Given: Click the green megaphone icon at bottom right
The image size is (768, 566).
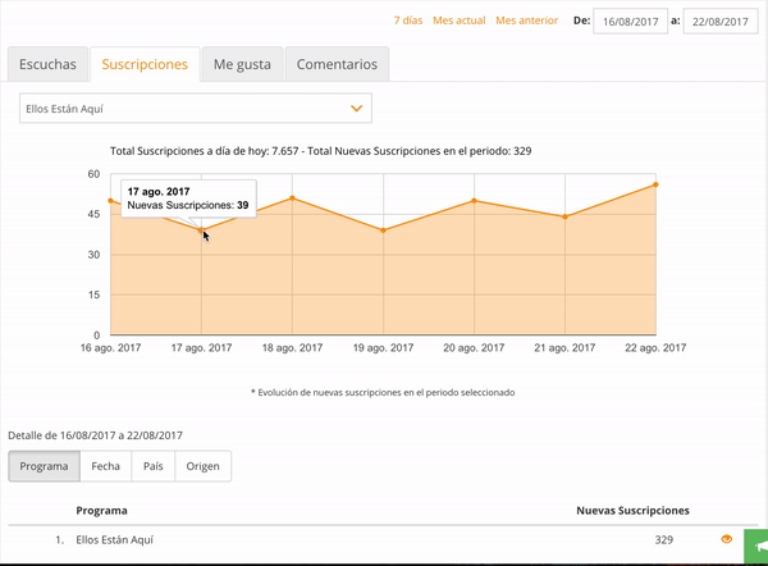Looking at the screenshot, I should (757, 546).
